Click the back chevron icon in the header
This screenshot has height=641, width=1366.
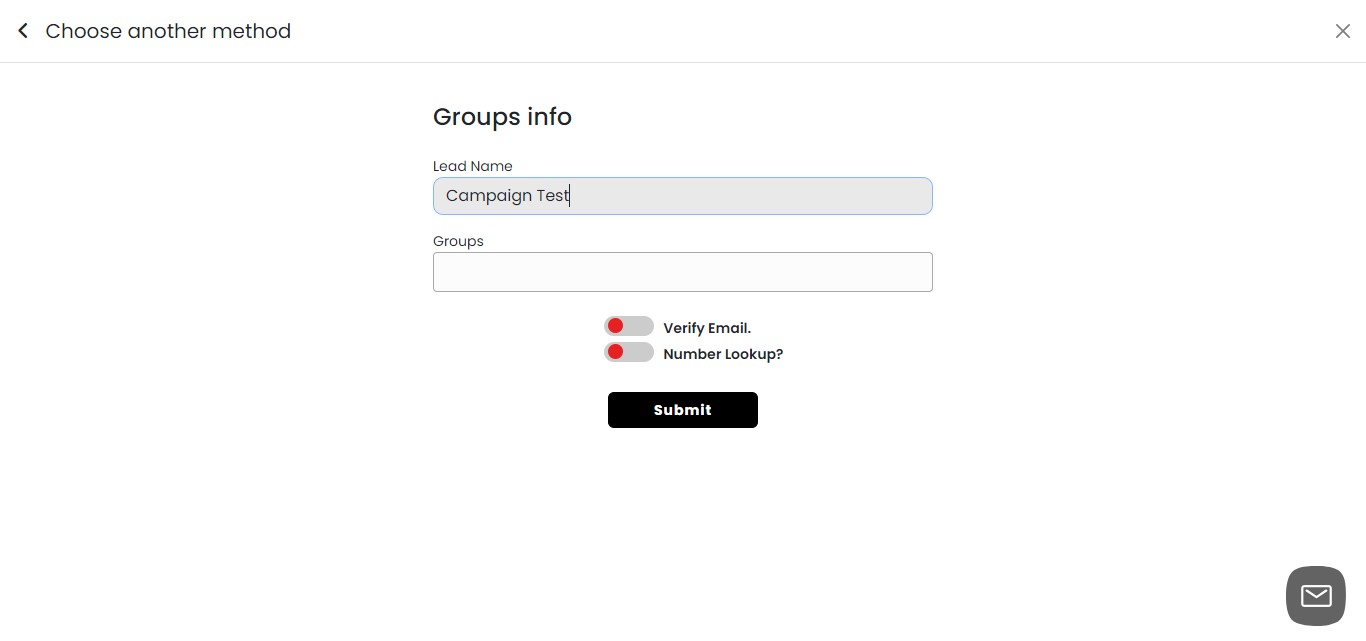click(22, 30)
